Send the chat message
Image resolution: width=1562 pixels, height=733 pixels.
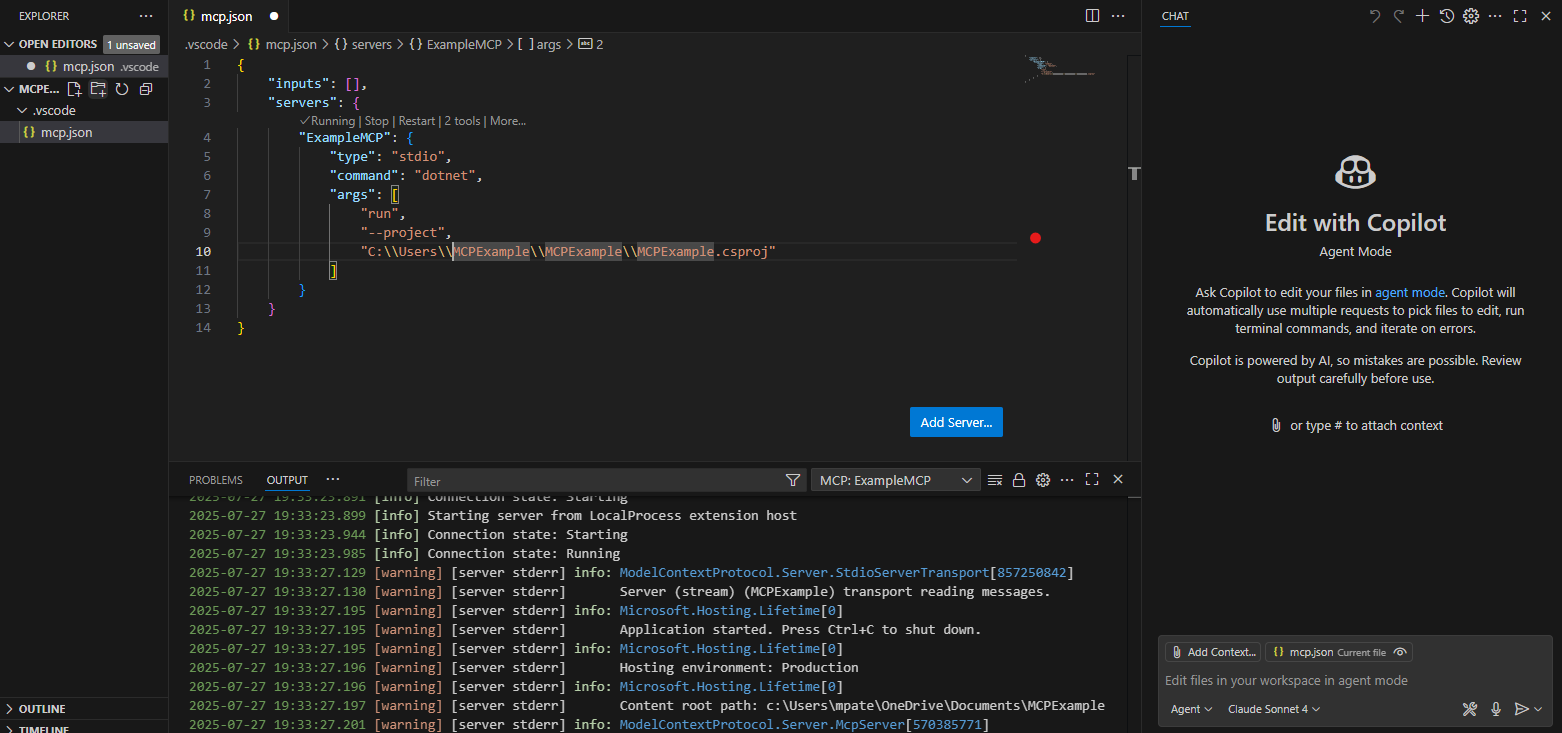[1521, 709]
